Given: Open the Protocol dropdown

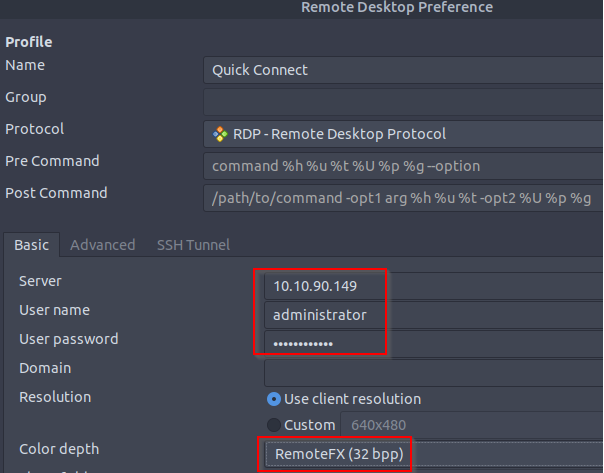Looking at the screenshot, I should click(x=402, y=134).
